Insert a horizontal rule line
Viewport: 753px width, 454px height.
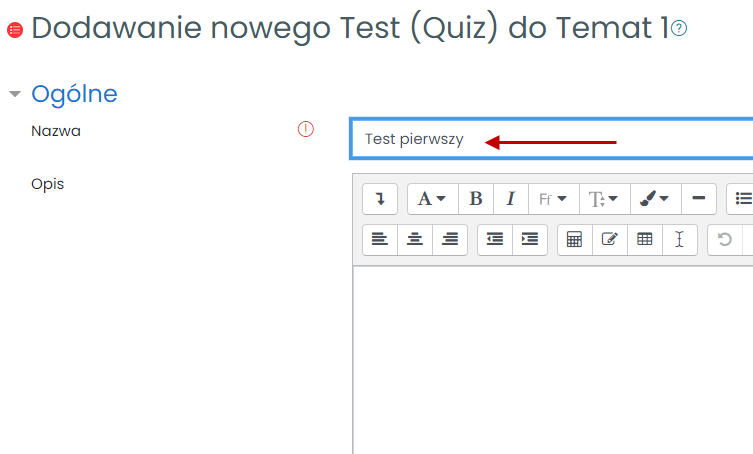[x=699, y=199]
